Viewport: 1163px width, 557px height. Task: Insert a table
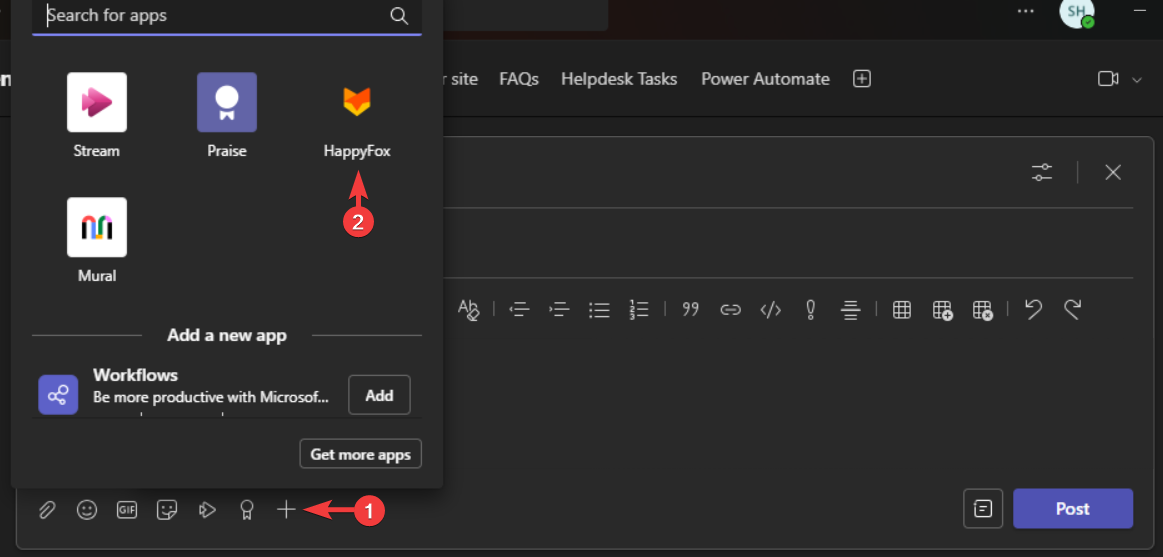click(x=902, y=309)
